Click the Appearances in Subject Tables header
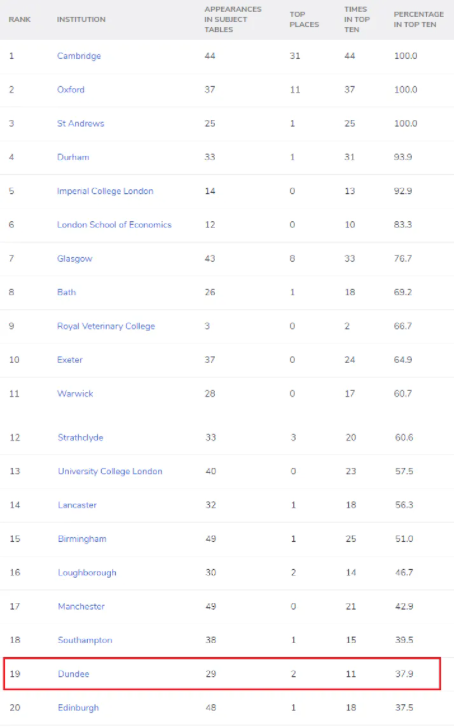Screen dimensions: 454x727 point(233,19)
